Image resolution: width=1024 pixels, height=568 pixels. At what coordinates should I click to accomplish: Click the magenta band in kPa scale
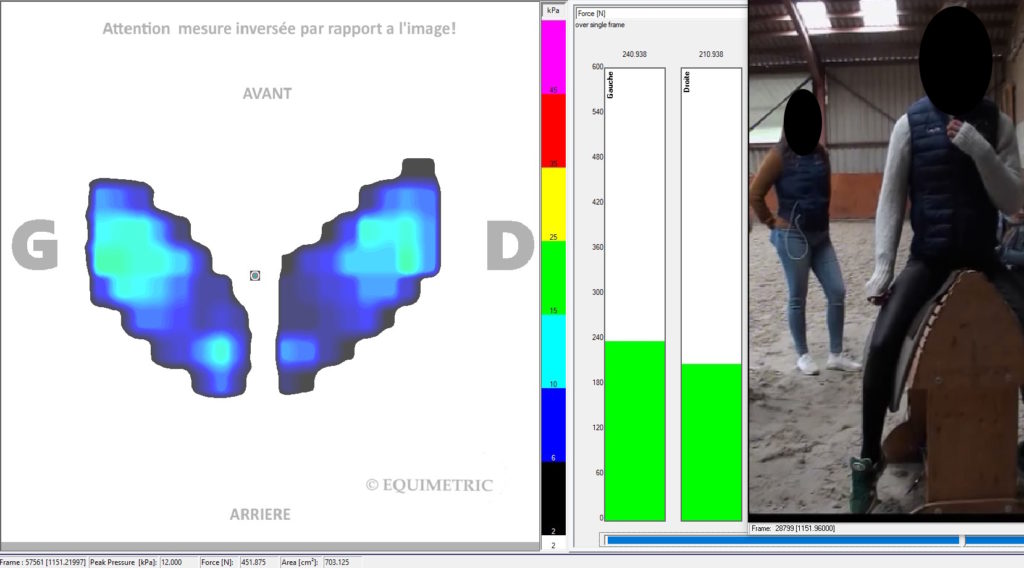(x=554, y=55)
